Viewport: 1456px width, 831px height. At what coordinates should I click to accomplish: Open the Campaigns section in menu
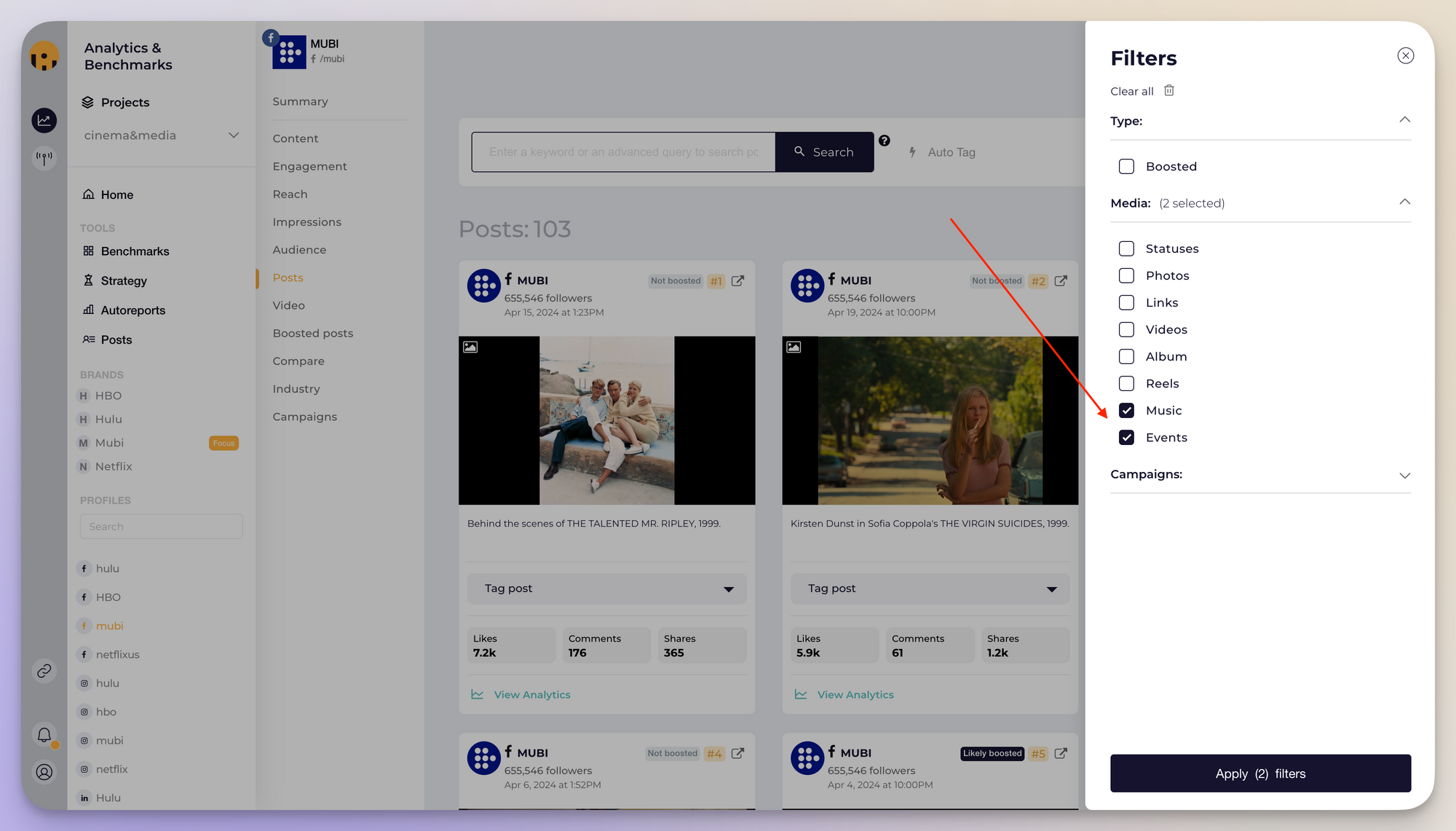coord(304,417)
